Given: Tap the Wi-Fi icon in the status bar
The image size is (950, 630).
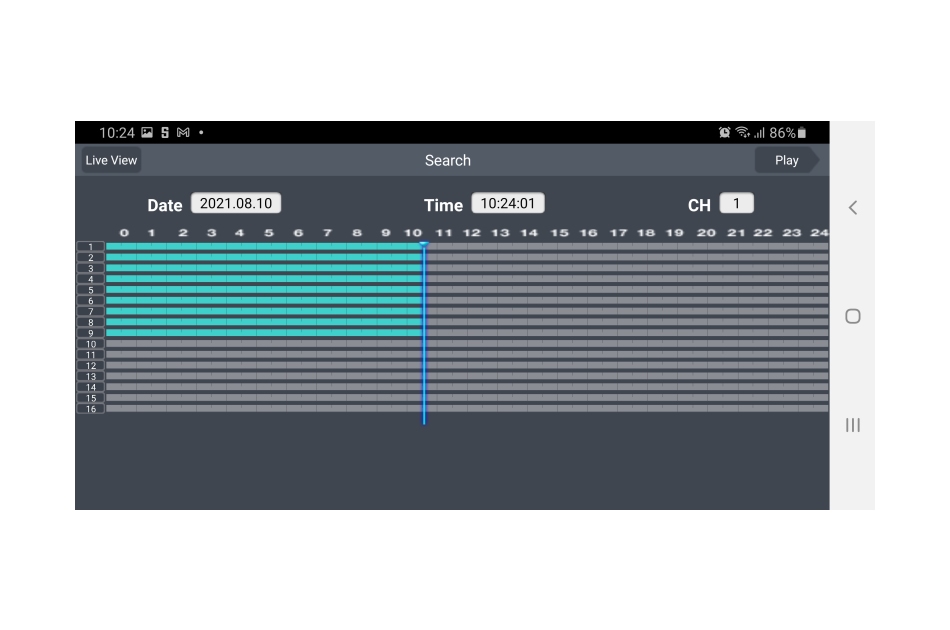Looking at the screenshot, I should (742, 131).
